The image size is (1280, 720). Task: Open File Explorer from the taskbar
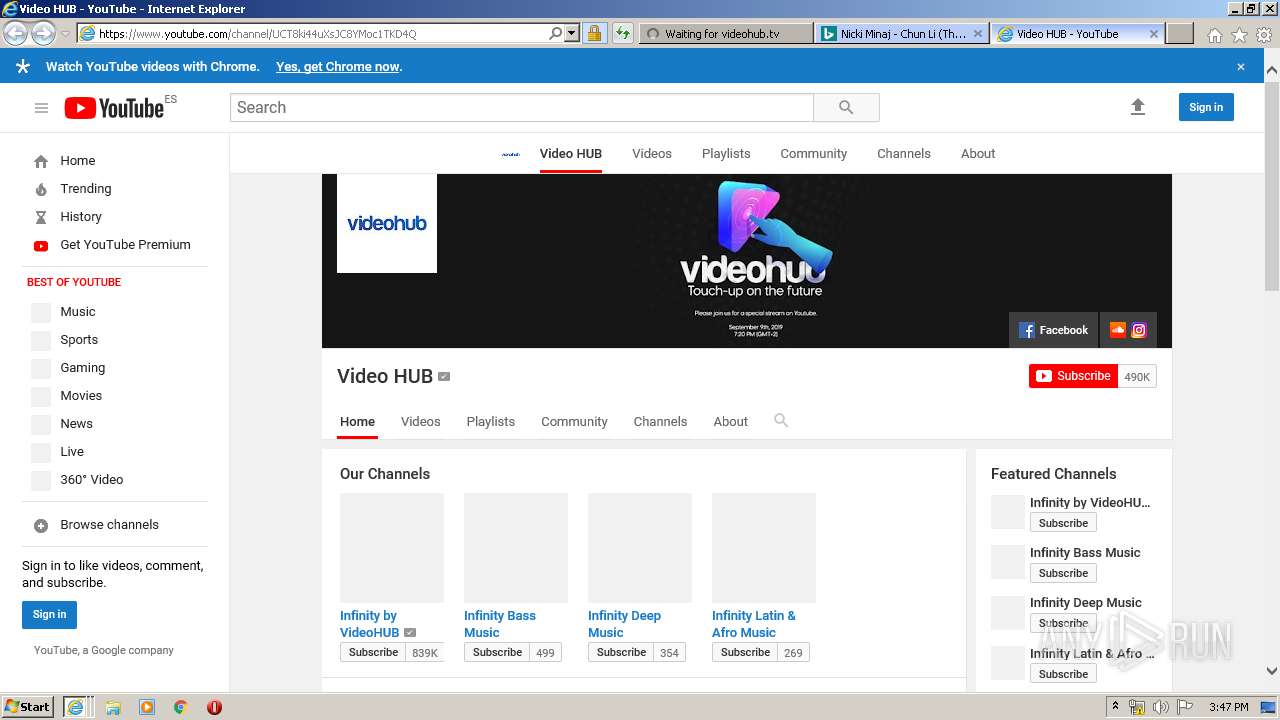pos(113,707)
